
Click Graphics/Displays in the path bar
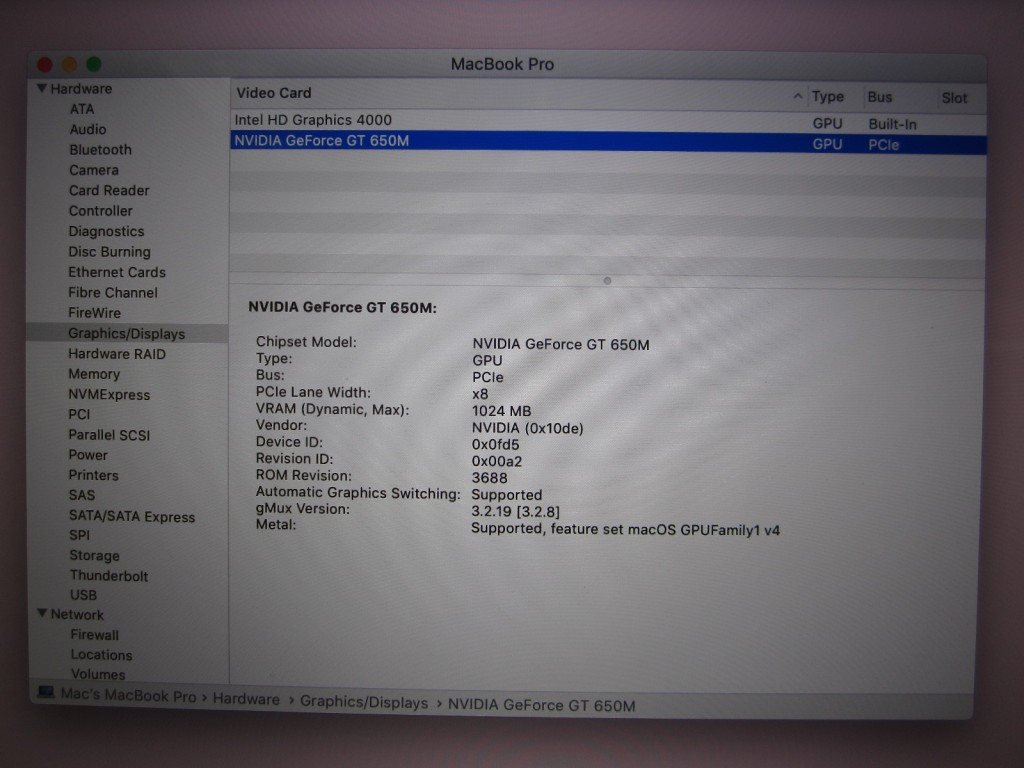tap(364, 703)
